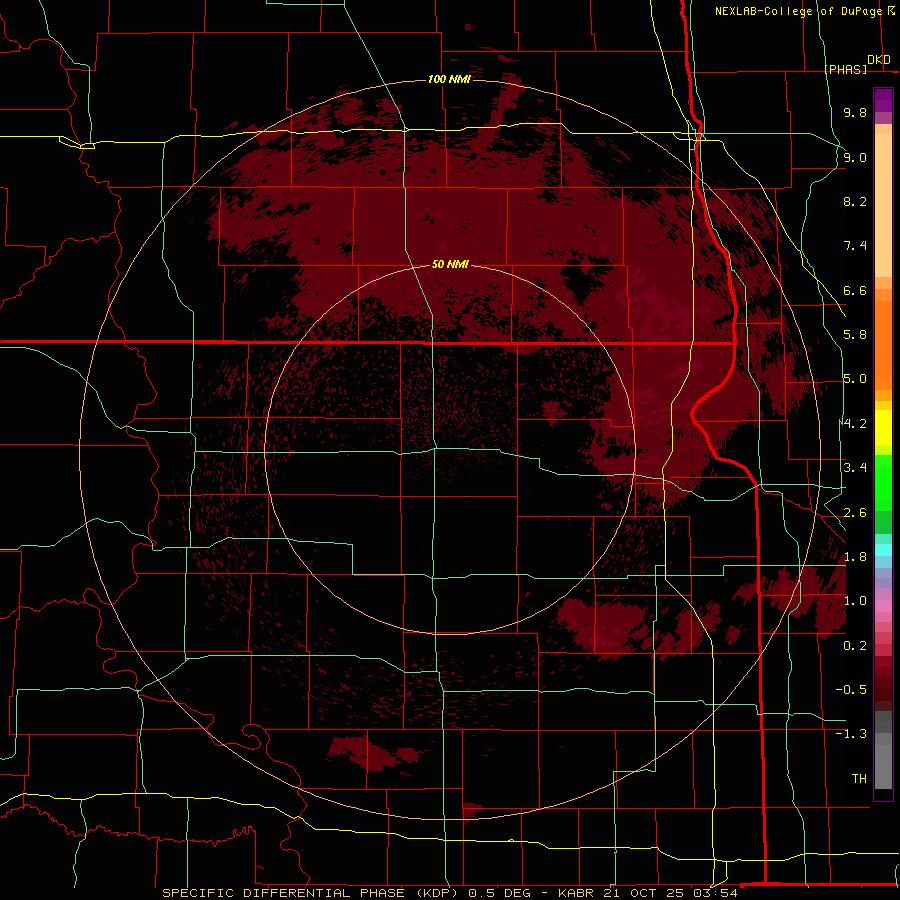Screen dimensions: 900x900
Task: Click the 50 NMI range ring label
Action: tap(450, 264)
